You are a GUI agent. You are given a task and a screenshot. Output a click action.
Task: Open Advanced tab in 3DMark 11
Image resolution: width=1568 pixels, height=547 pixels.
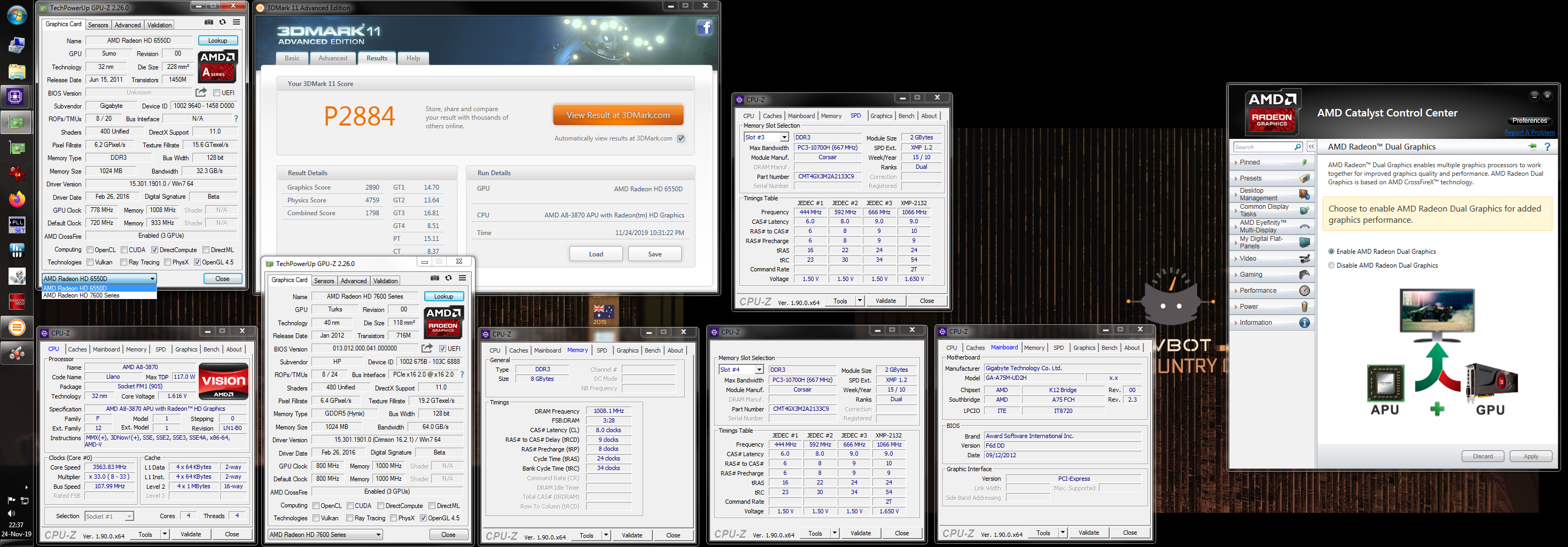pos(333,58)
